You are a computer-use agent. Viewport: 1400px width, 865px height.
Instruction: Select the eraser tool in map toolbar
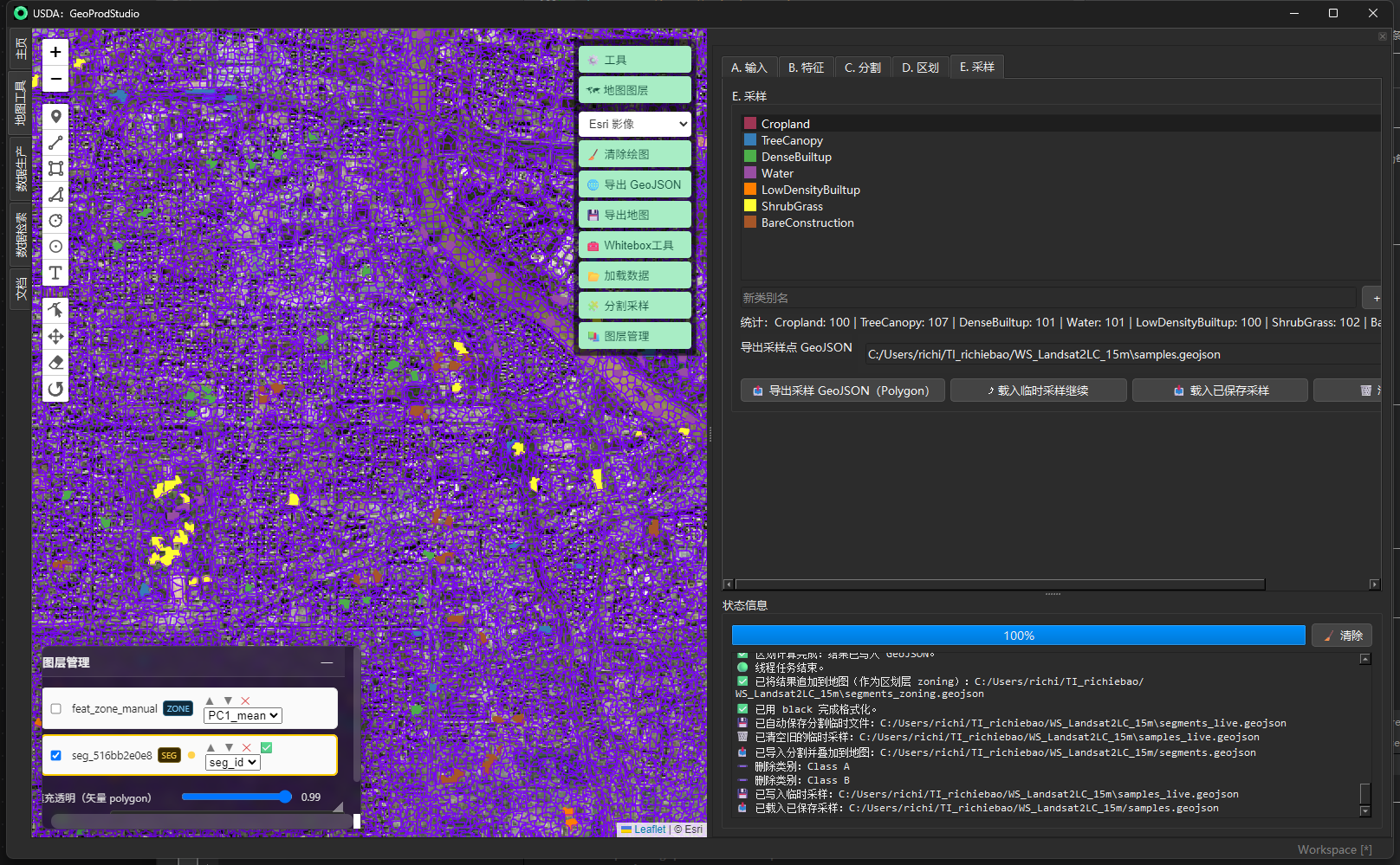(x=55, y=362)
